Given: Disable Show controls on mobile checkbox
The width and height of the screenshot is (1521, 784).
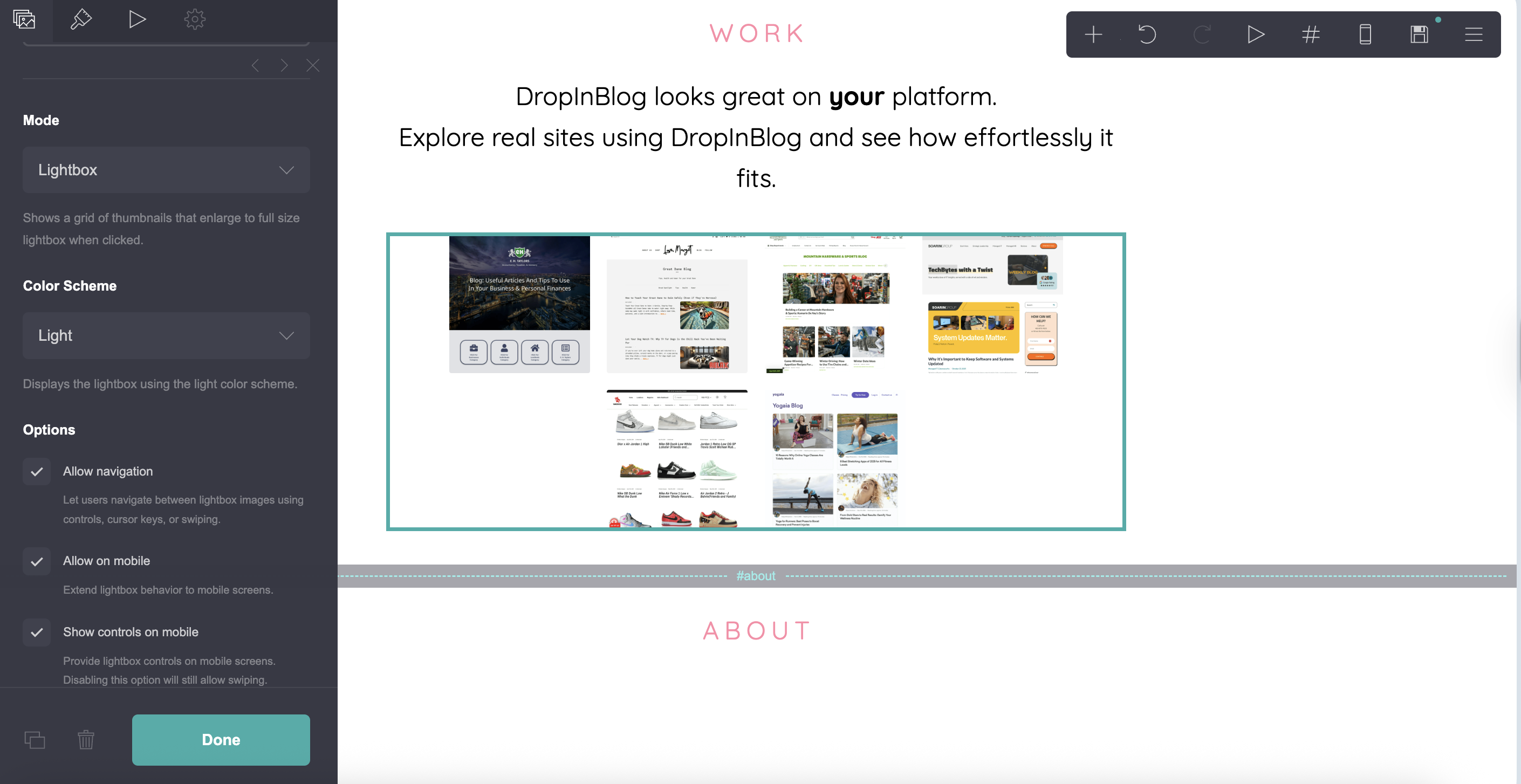Looking at the screenshot, I should (x=37, y=632).
